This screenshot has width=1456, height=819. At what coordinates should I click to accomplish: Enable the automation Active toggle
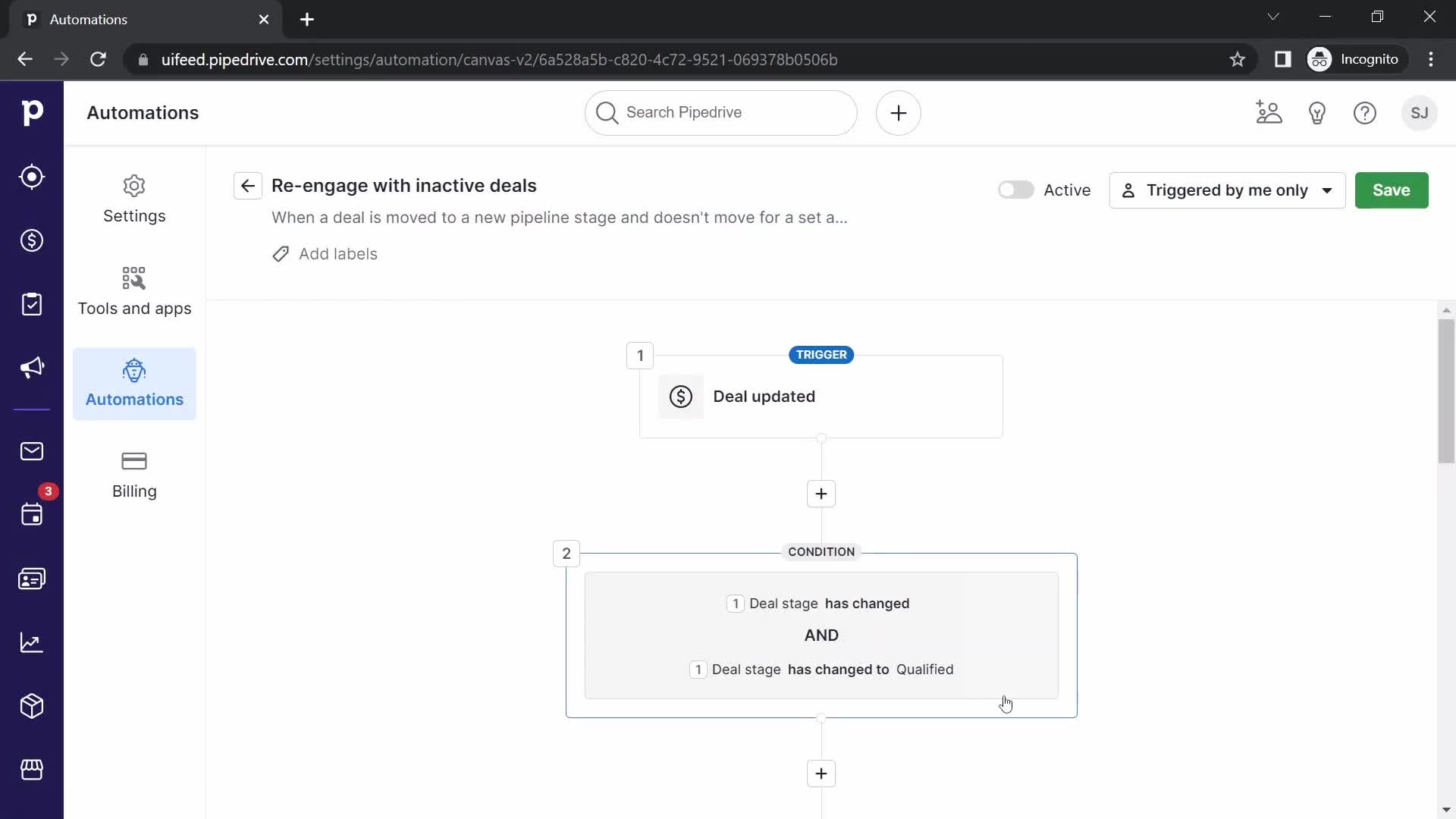pos(1015,189)
